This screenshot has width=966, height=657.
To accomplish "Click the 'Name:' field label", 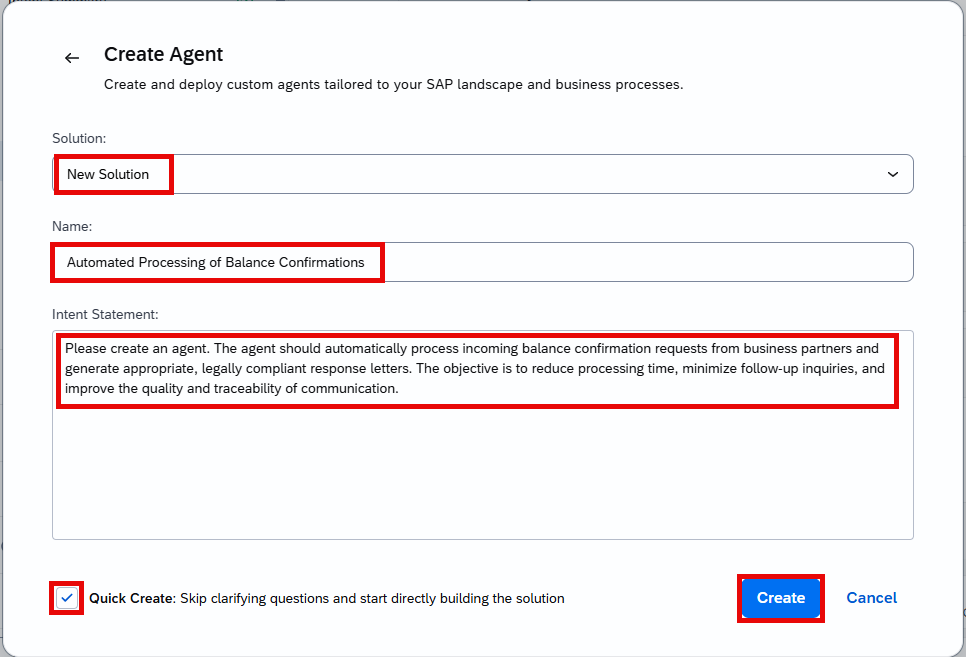I will coord(72,226).
